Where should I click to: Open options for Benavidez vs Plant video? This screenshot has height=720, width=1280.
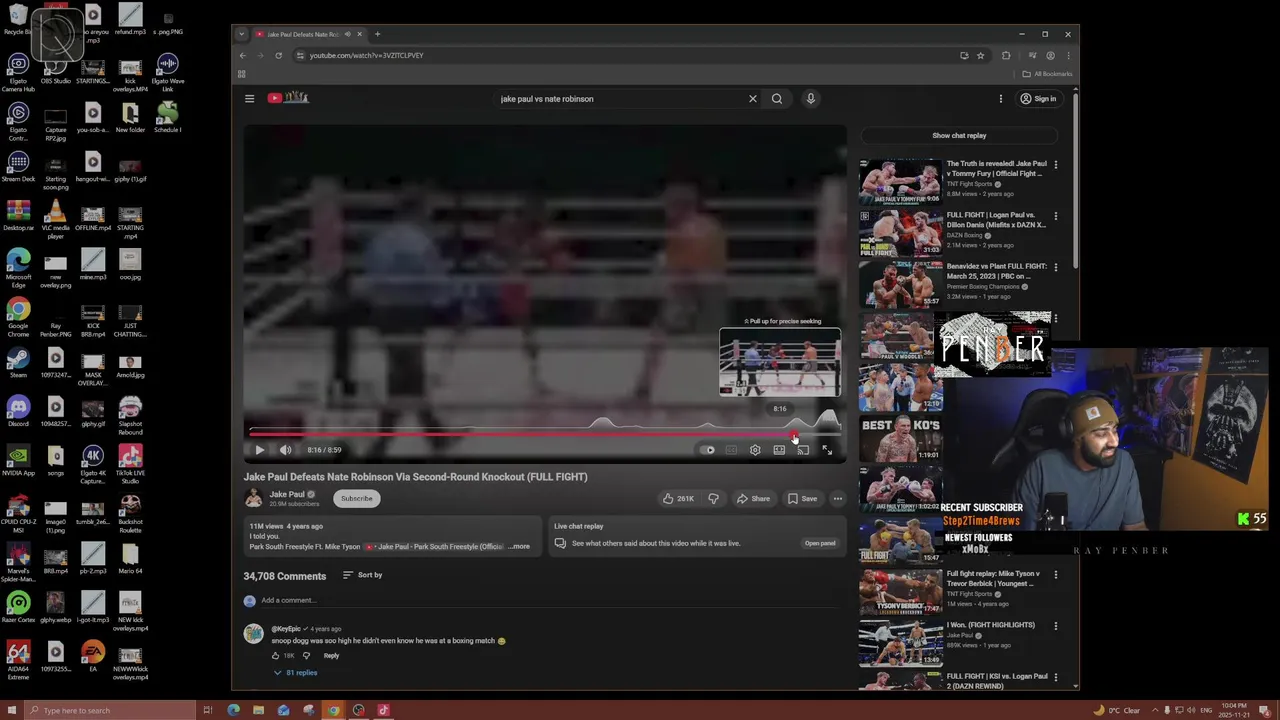click(1055, 268)
